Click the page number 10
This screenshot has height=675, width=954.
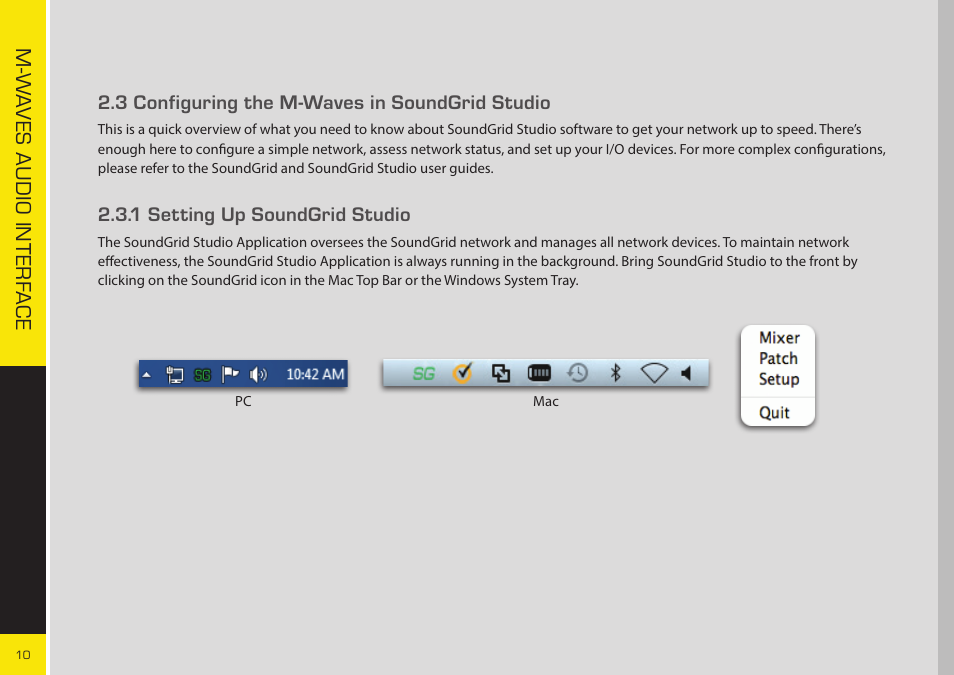click(23, 655)
